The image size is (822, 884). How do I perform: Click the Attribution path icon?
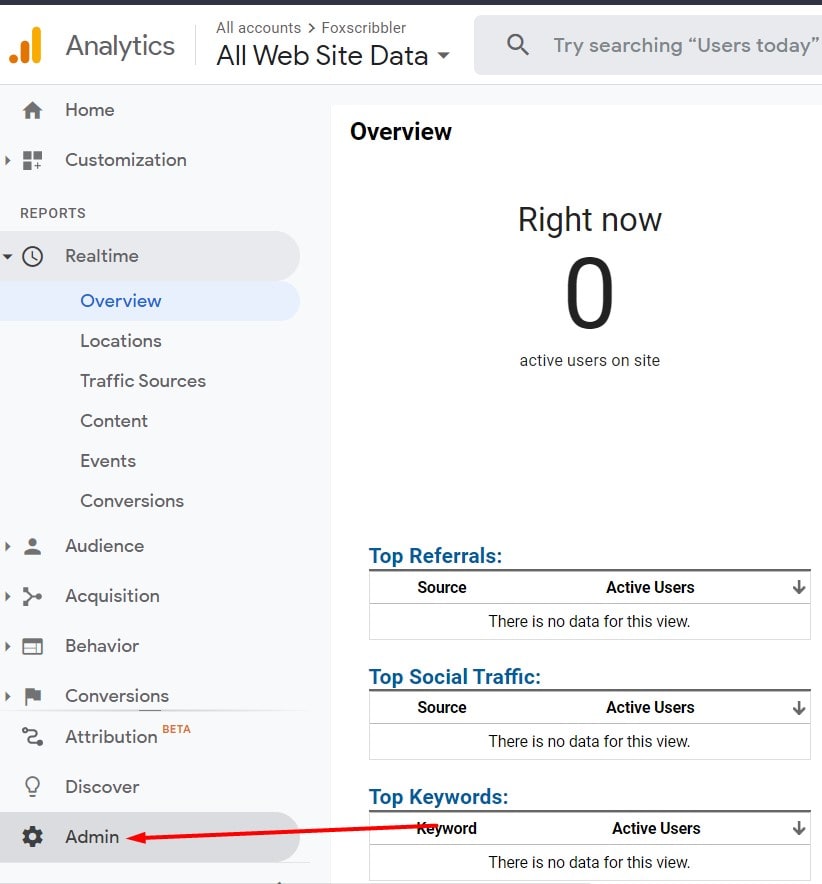click(x=32, y=736)
